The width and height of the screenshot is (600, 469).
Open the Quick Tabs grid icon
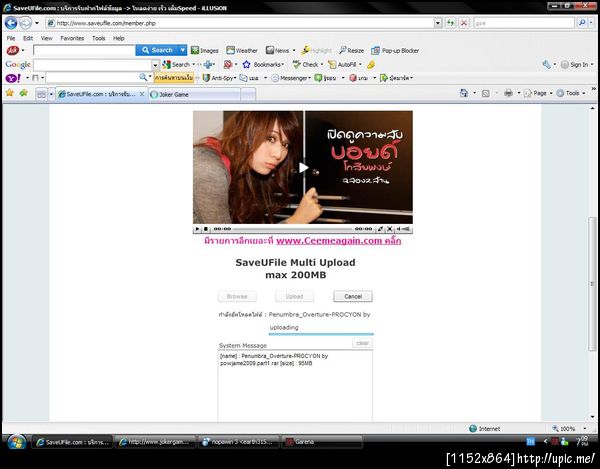point(41,94)
